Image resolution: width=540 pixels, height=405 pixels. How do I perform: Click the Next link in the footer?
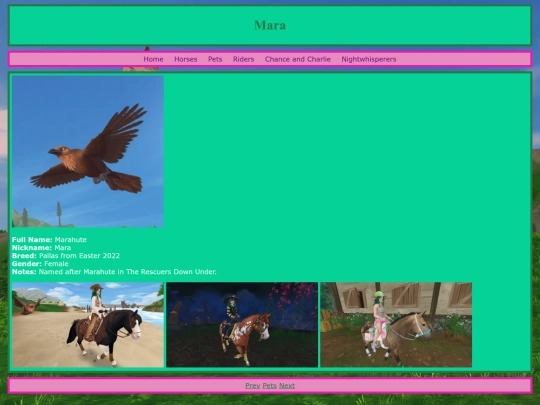[x=287, y=386]
